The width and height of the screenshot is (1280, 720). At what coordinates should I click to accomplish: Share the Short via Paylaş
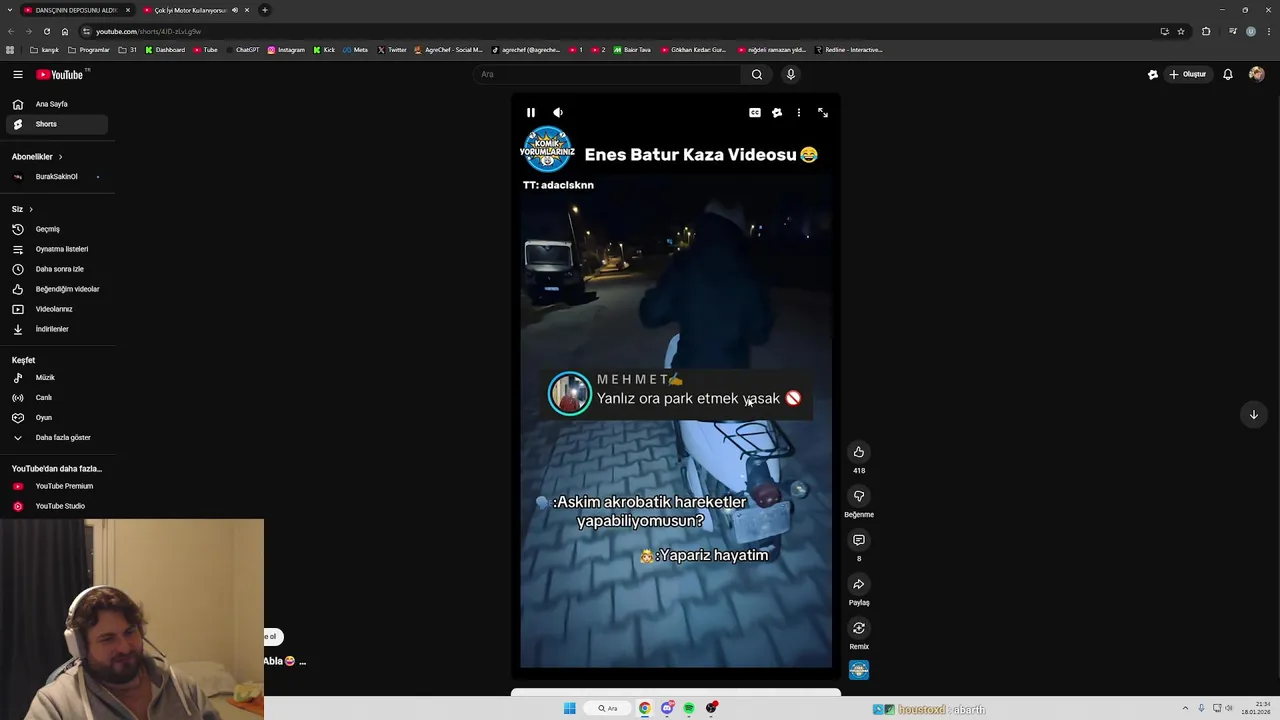click(x=859, y=584)
